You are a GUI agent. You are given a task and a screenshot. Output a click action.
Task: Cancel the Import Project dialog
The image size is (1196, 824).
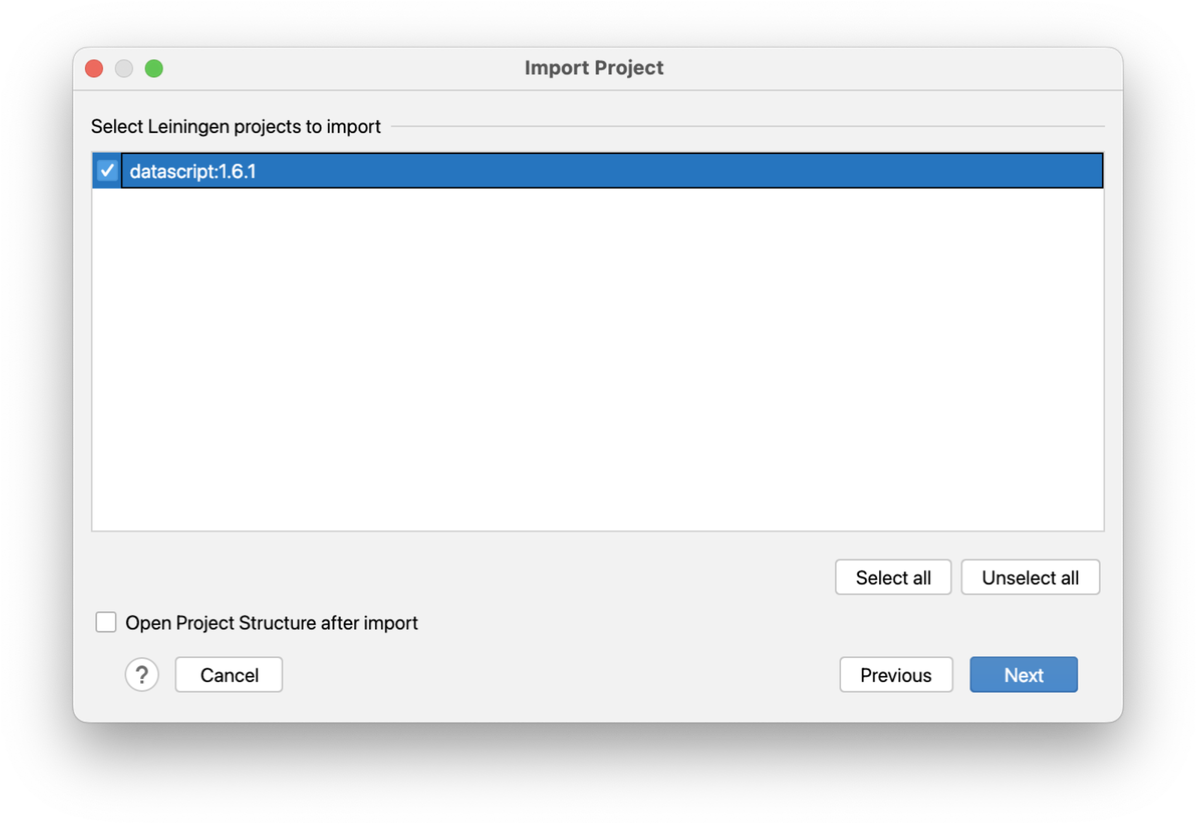point(229,674)
